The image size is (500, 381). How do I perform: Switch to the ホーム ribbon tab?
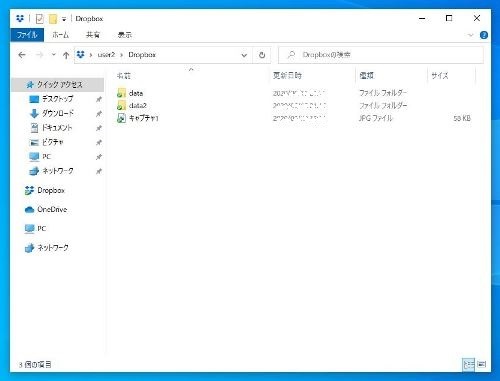pyautogui.click(x=60, y=35)
